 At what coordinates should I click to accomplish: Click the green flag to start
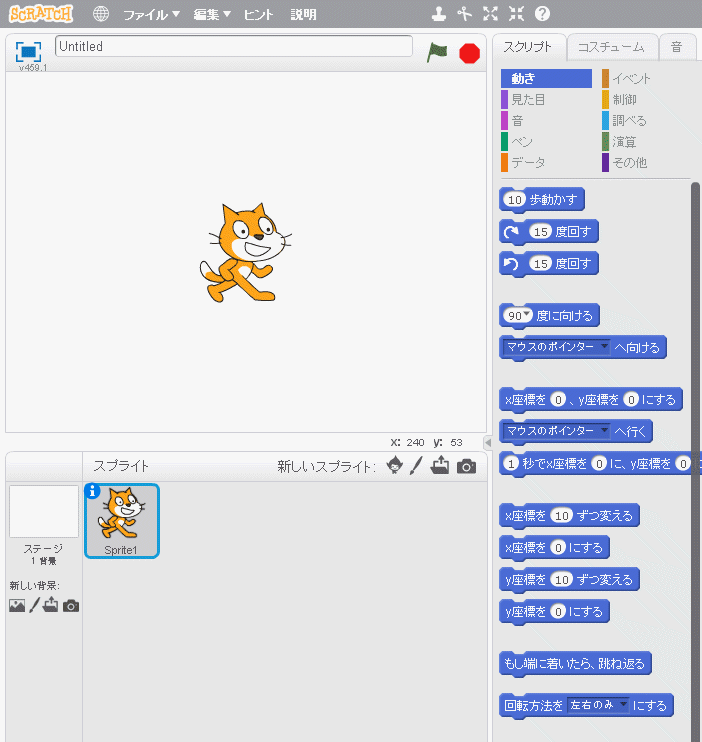(x=437, y=52)
